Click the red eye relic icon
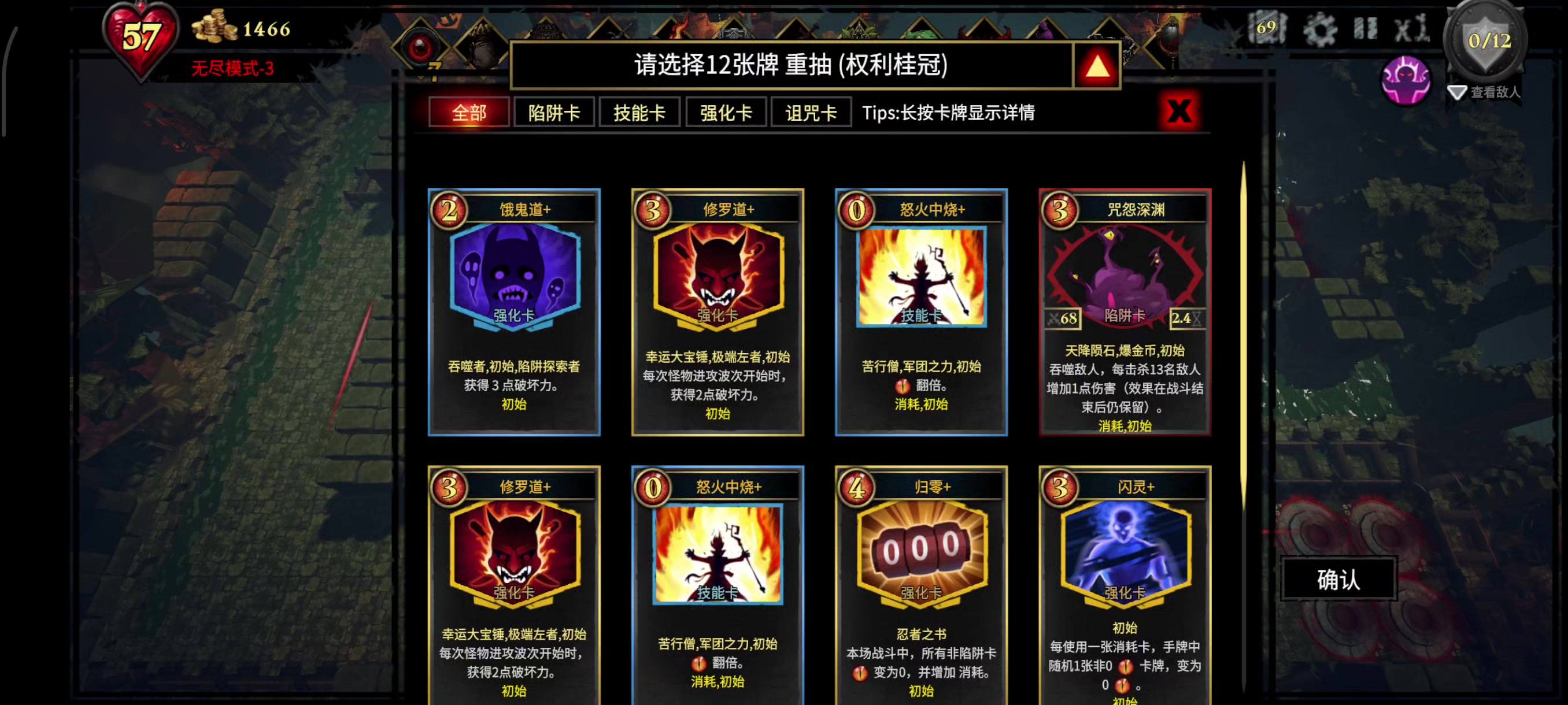1568x705 pixels. [419, 47]
